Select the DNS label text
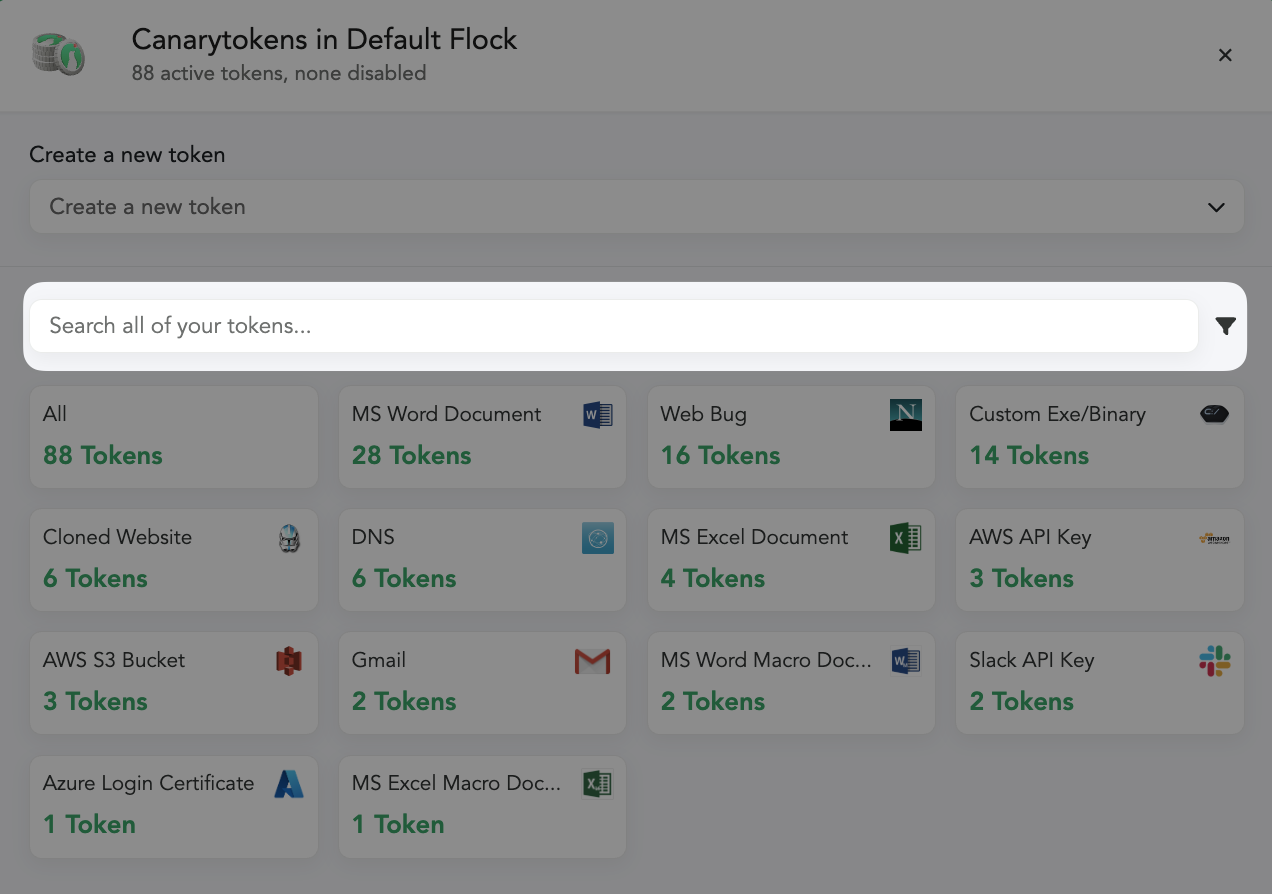This screenshot has width=1272, height=894. click(373, 537)
